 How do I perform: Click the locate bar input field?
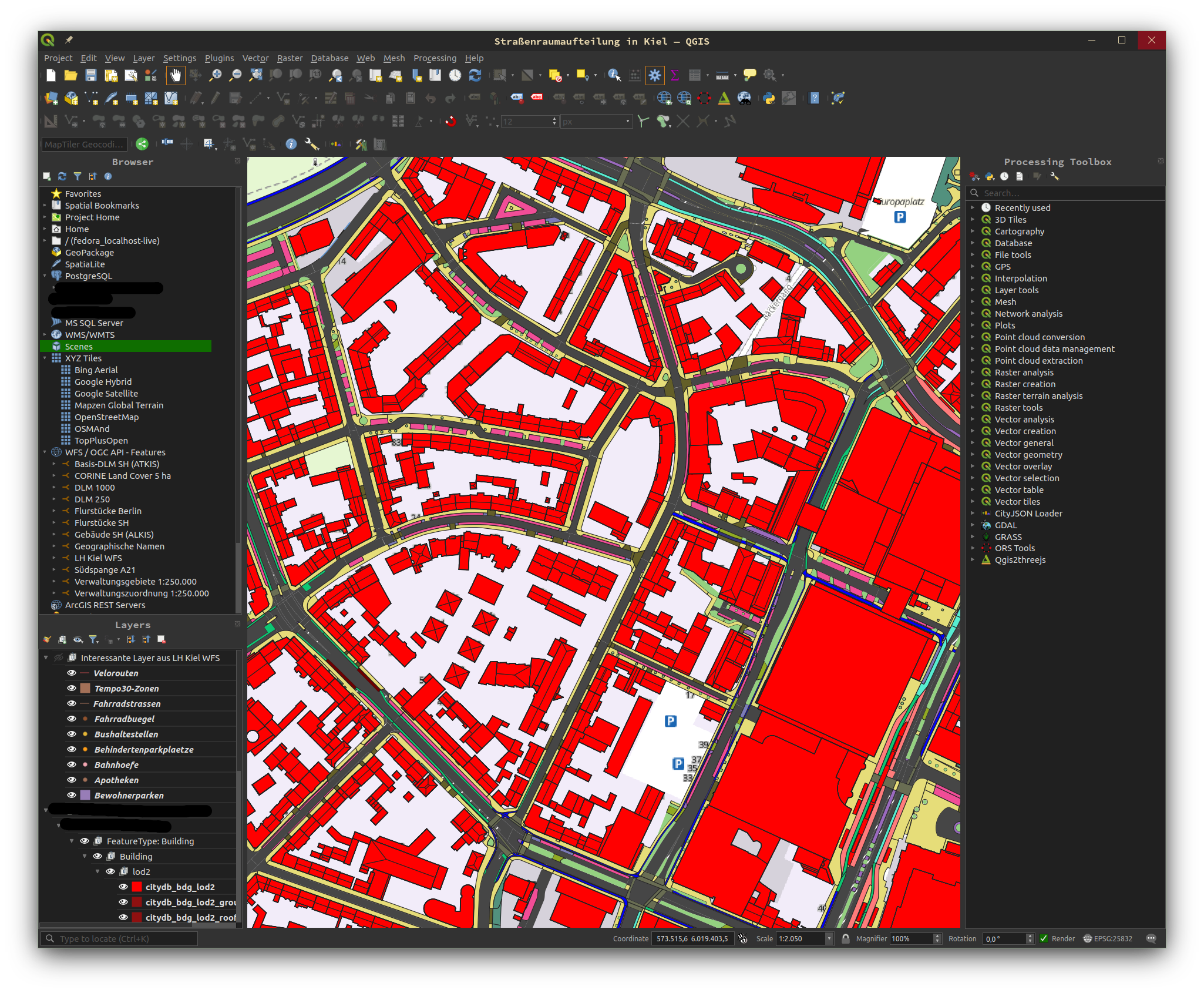117,938
